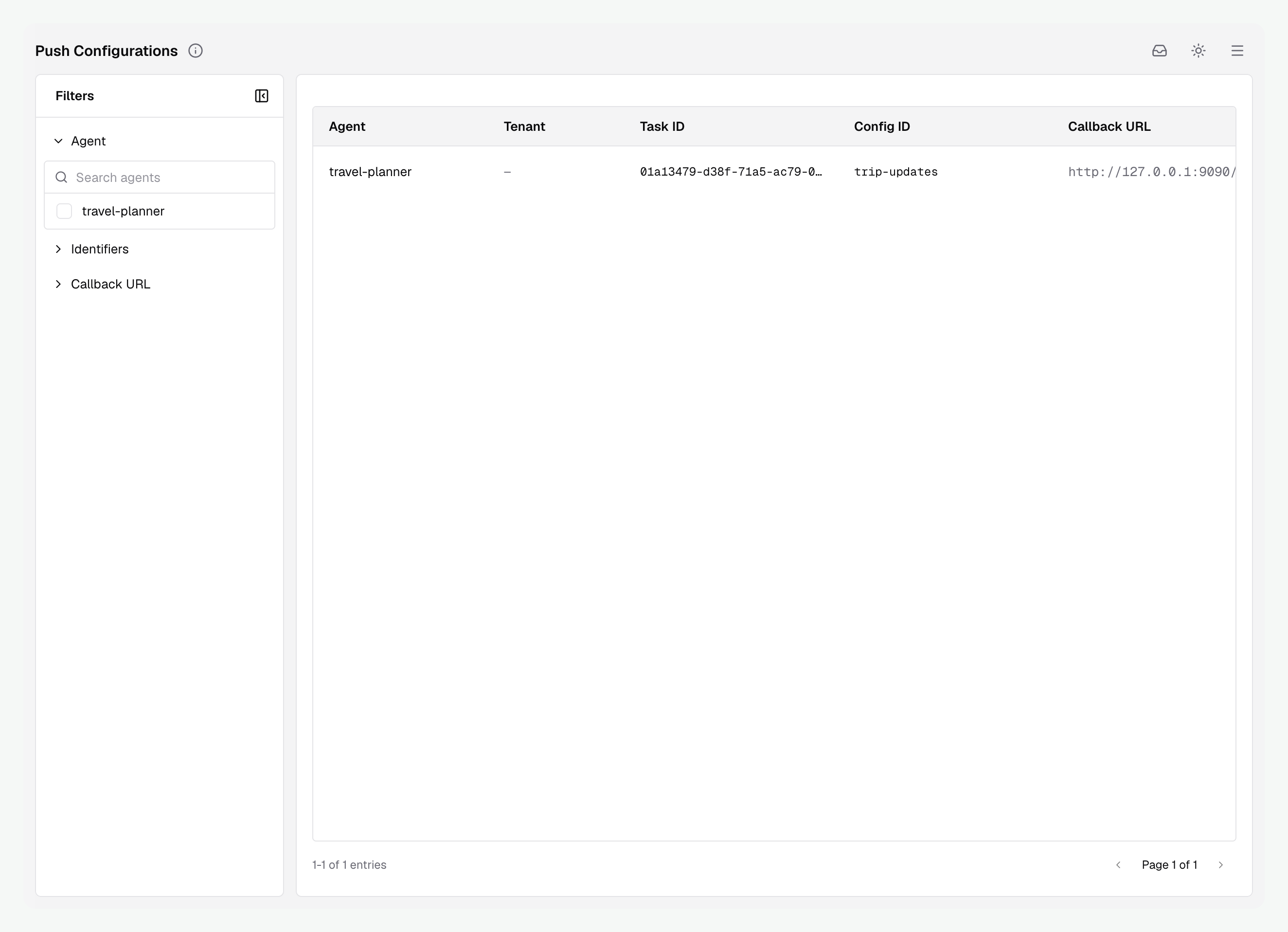
Task: Click the magnifier icon in agent search
Action: pyautogui.click(x=61, y=177)
